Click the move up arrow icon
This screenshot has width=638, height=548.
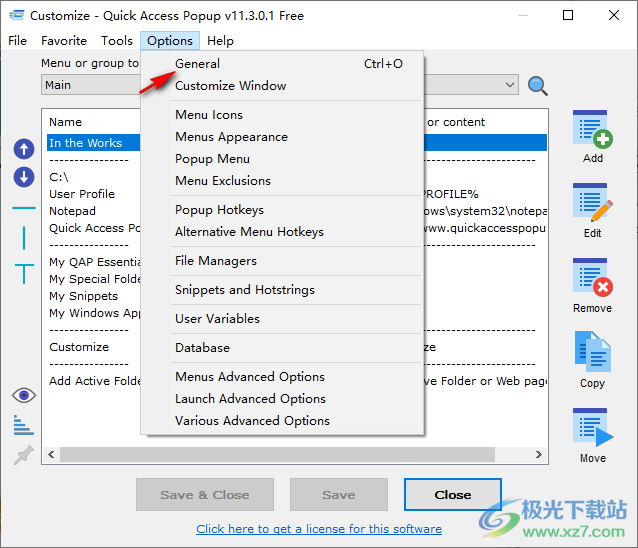24,149
